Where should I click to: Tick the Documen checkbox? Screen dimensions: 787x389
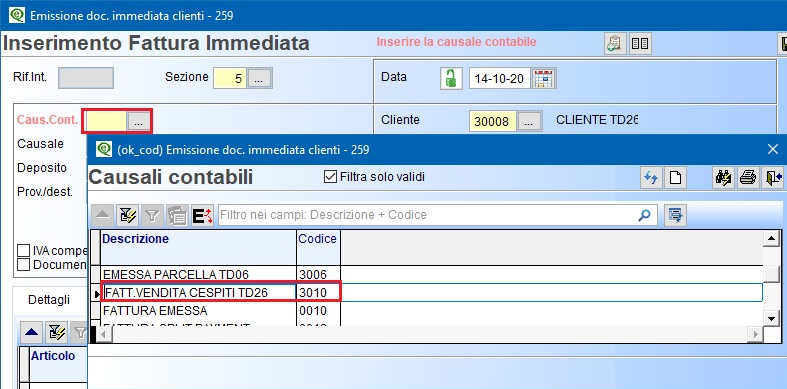[x=24, y=264]
